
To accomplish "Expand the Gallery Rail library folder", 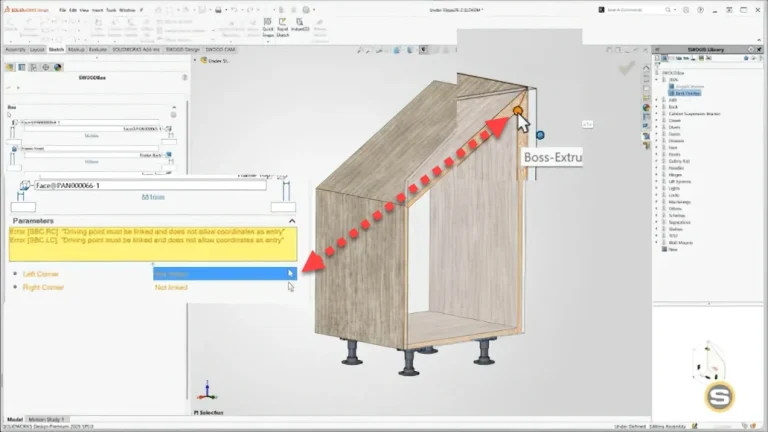I will (x=657, y=161).
